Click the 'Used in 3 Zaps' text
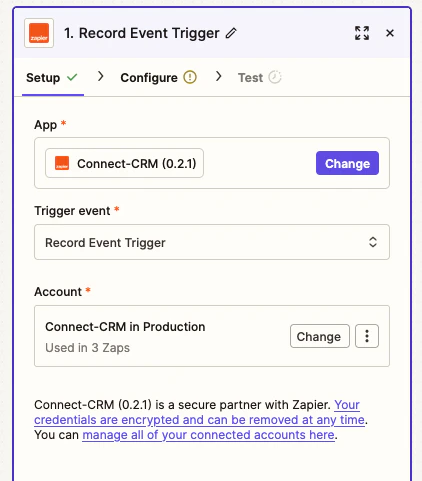This screenshot has height=481, width=422. point(87,348)
